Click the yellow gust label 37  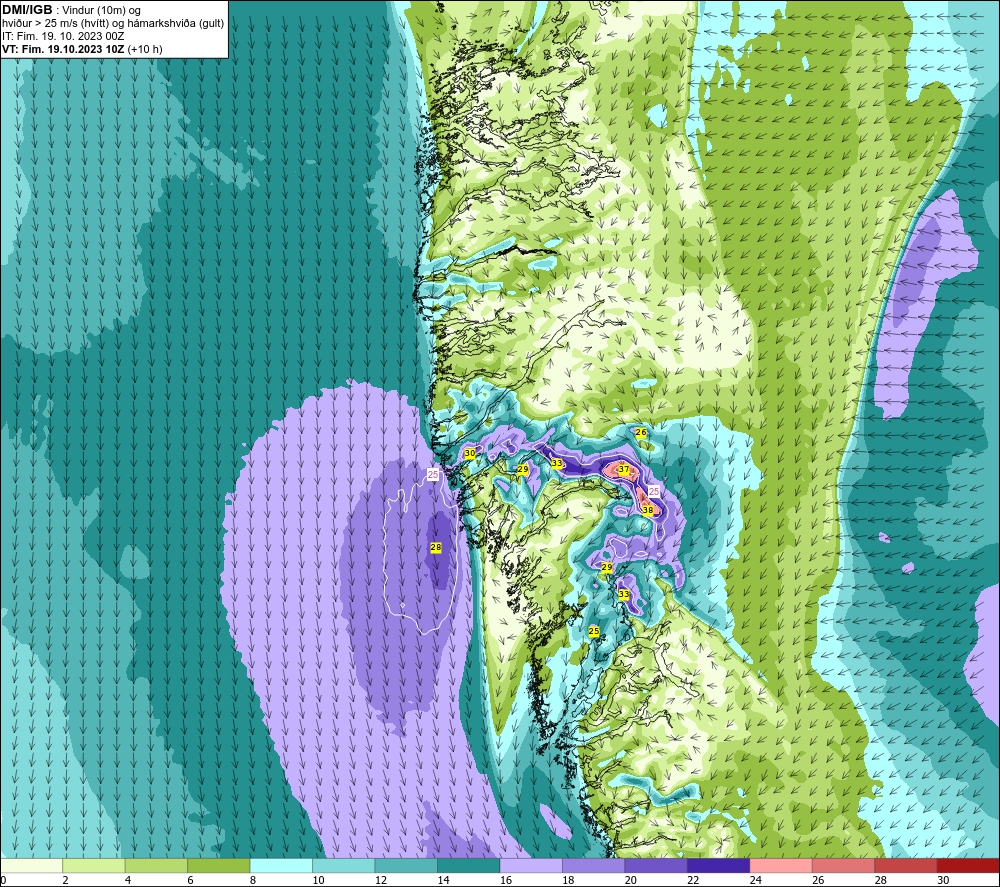coord(624,469)
